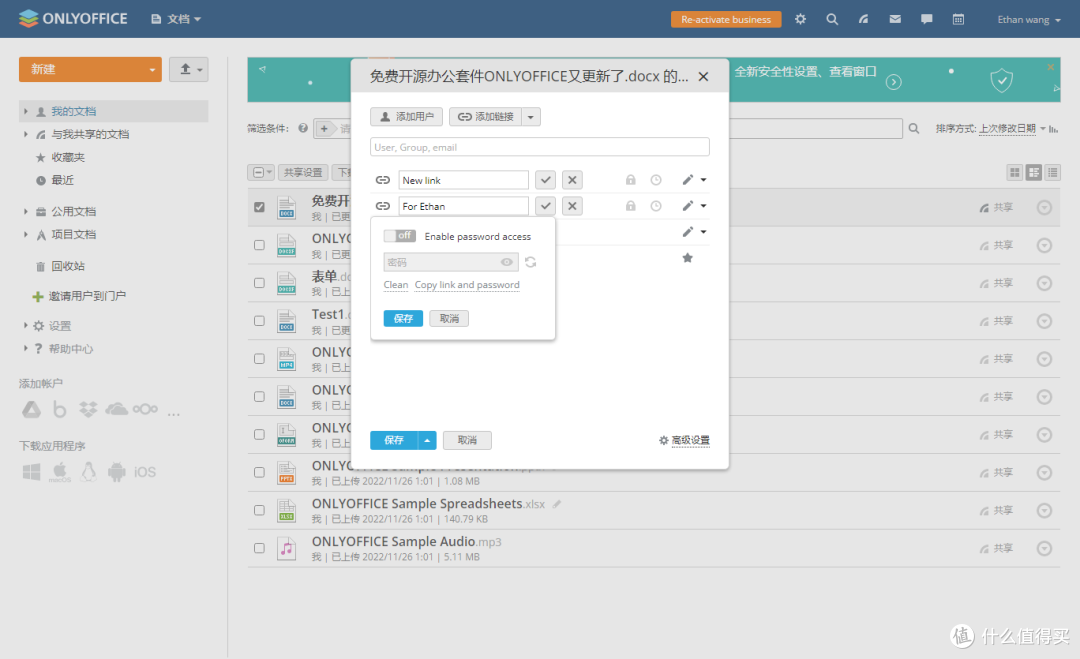Check the pptx presentation file checkbox
This screenshot has width=1080, height=659.
259,472
